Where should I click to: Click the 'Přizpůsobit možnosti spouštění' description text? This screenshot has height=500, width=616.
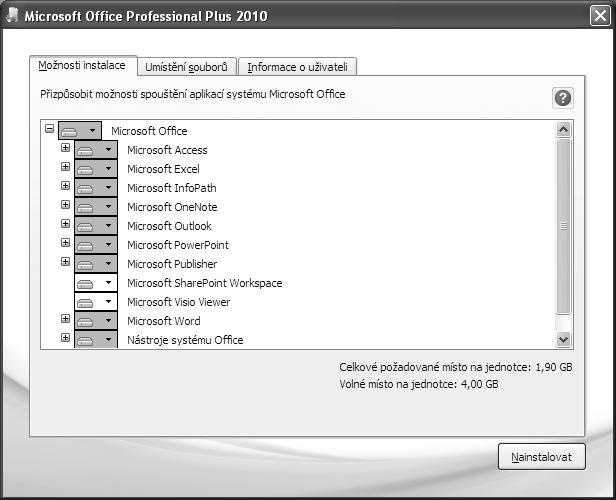point(192,94)
